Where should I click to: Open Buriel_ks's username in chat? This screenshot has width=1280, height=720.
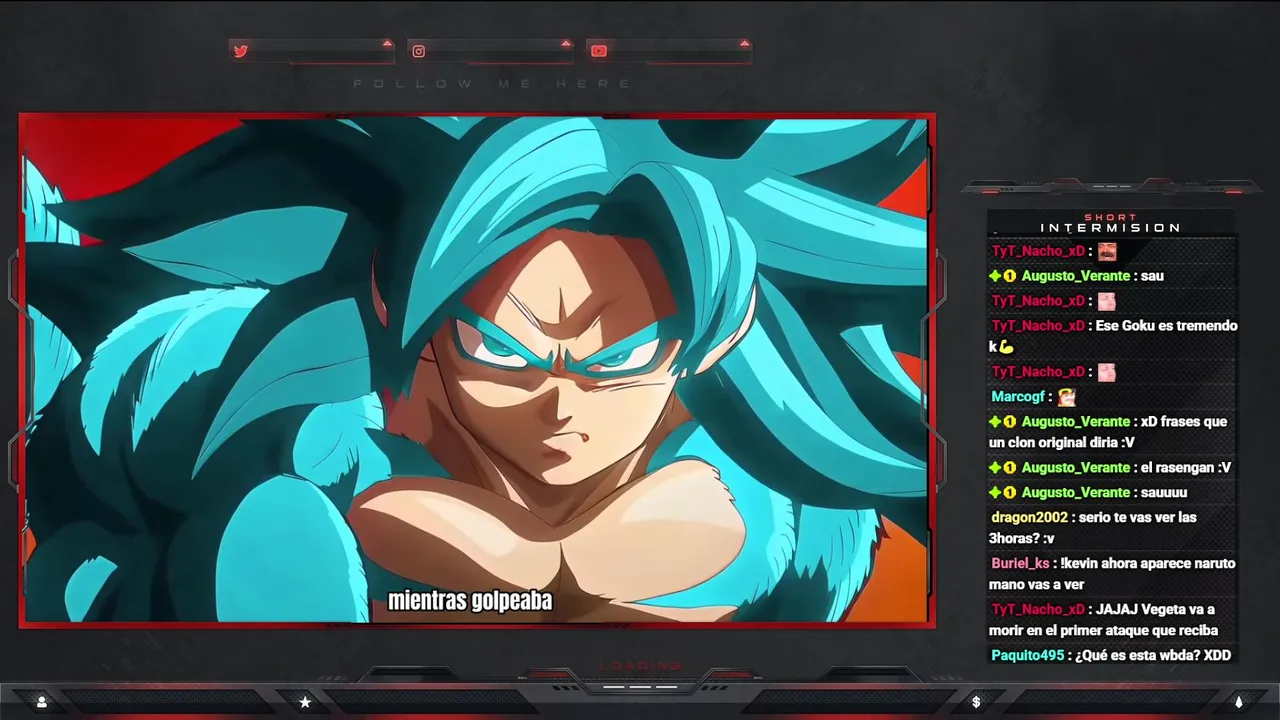pos(1020,564)
